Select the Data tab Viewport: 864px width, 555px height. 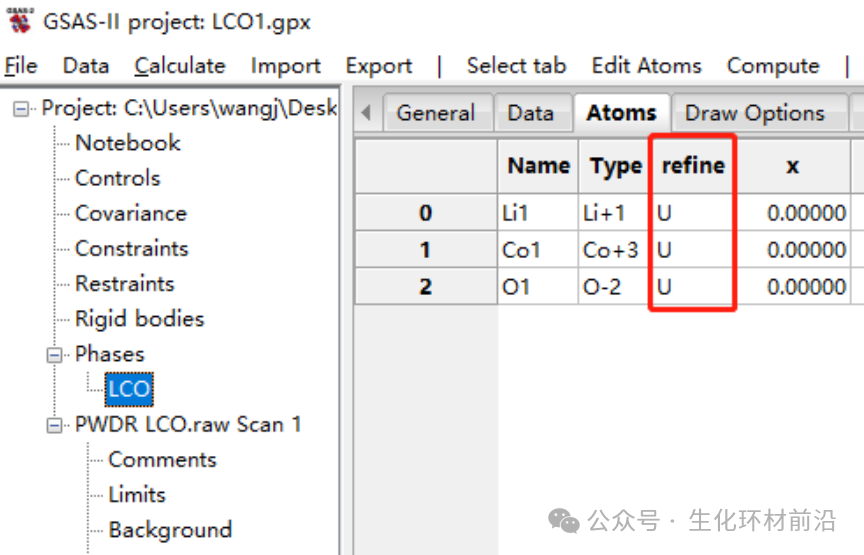click(x=530, y=114)
